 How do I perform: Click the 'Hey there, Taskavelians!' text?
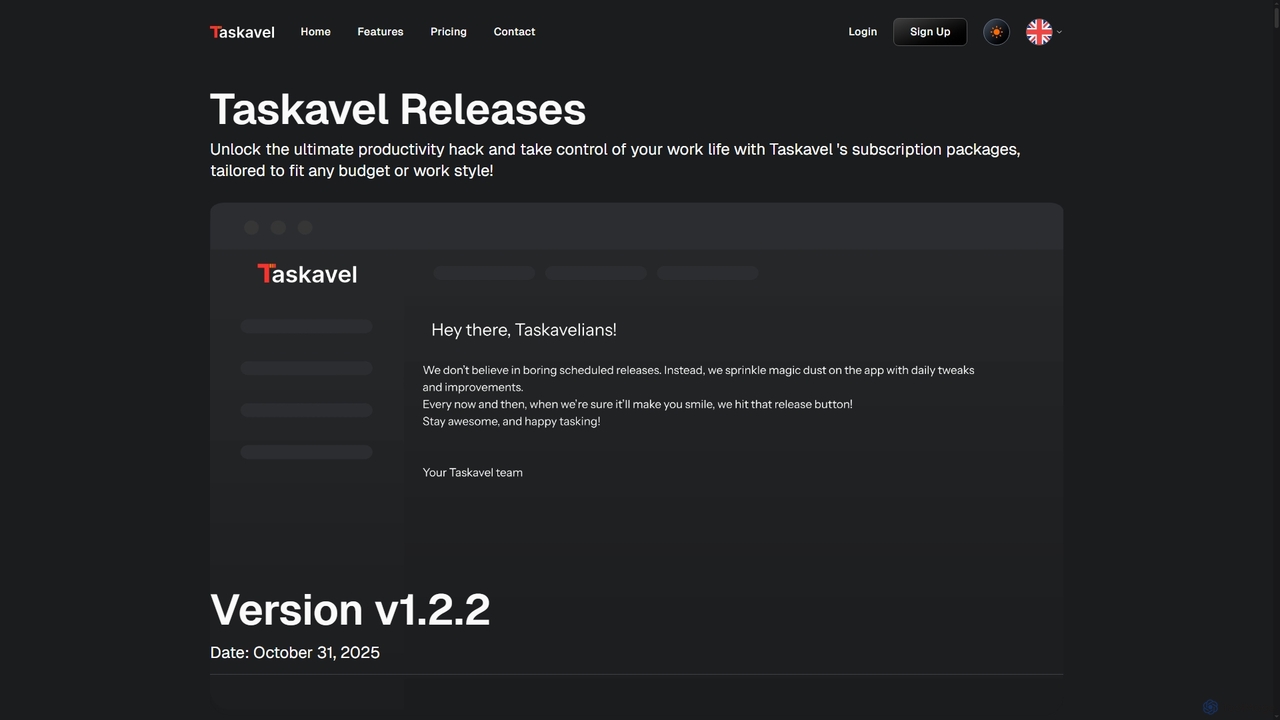[x=524, y=330]
